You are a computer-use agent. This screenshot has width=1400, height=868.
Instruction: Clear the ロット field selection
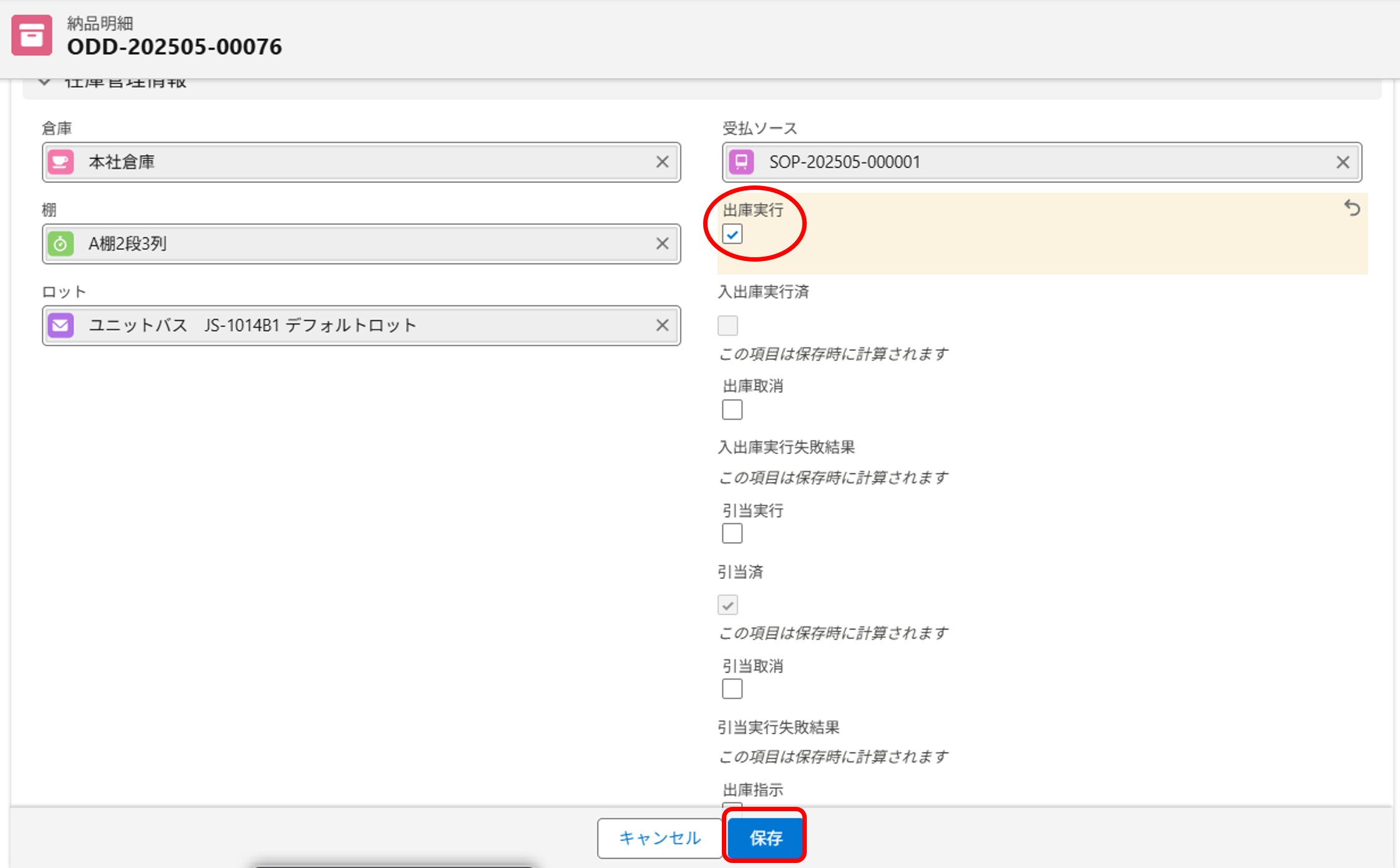tap(663, 325)
